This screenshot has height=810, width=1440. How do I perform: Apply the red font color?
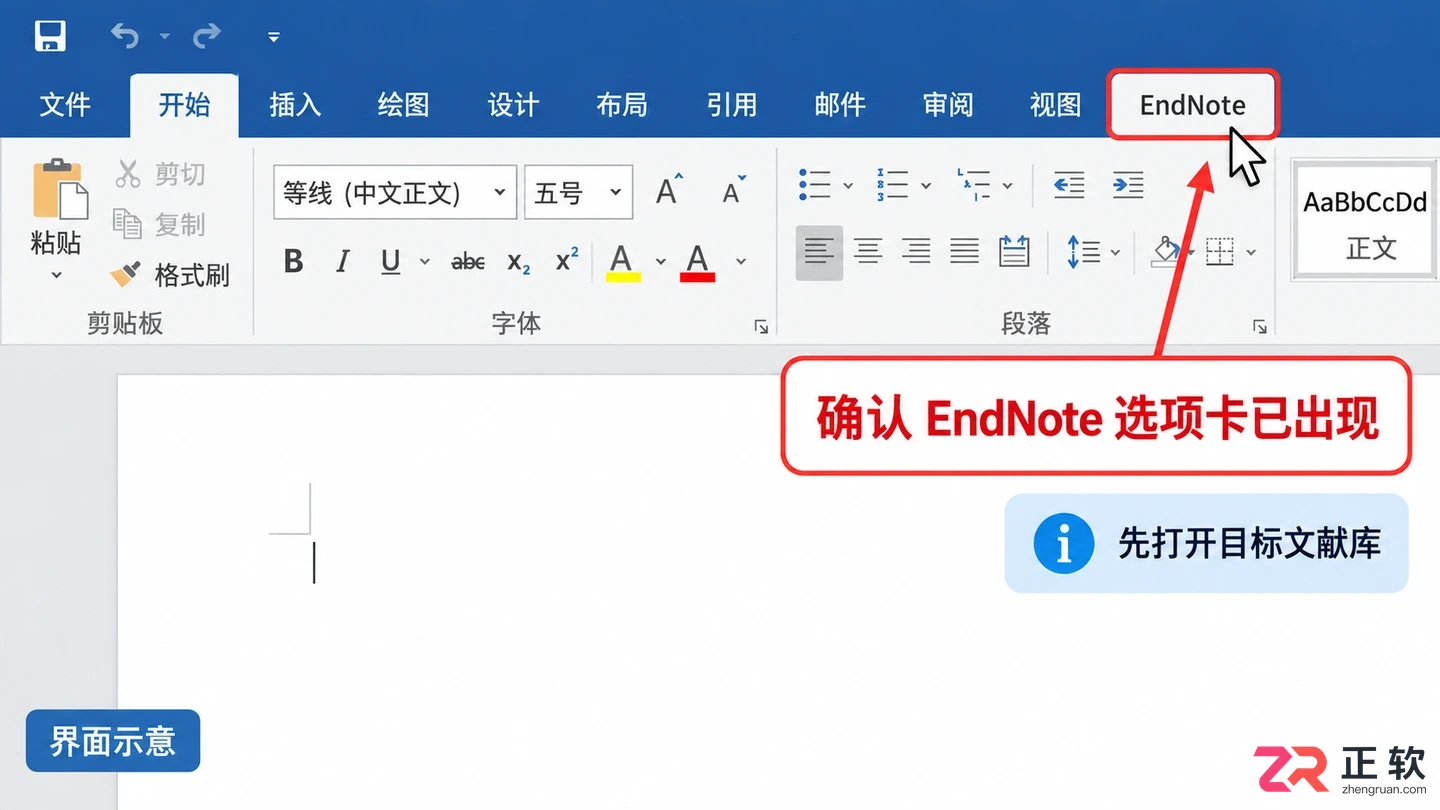click(698, 262)
